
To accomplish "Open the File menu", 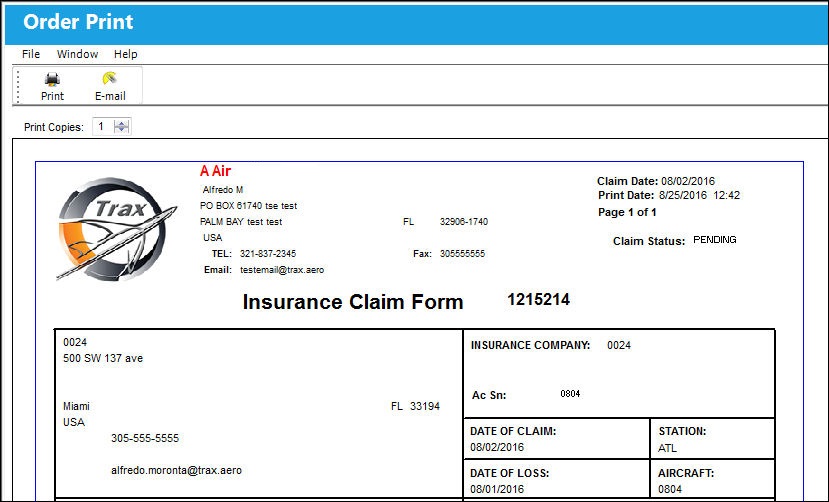I will [31, 54].
